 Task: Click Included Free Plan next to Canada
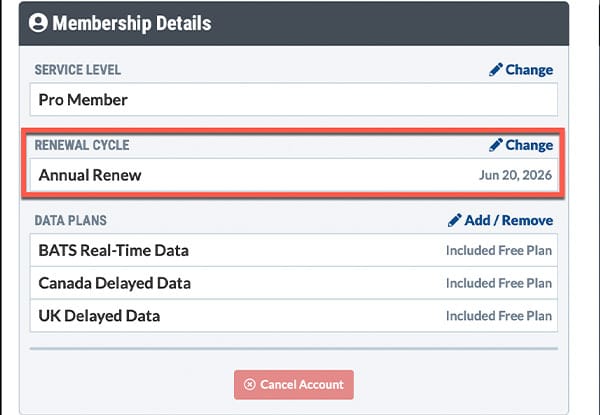pyautogui.click(x=498, y=283)
